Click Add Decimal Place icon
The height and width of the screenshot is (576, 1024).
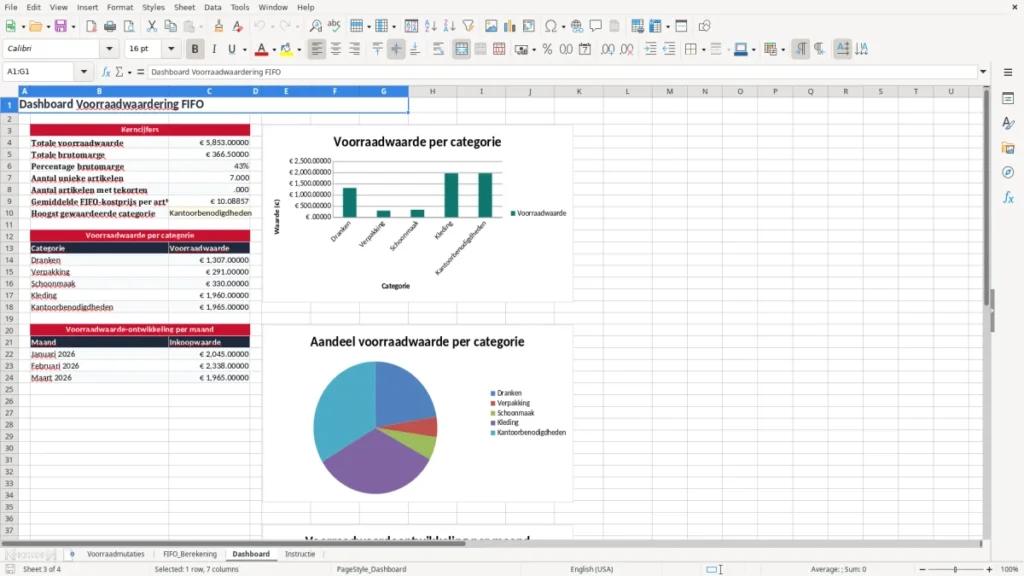(x=607, y=49)
